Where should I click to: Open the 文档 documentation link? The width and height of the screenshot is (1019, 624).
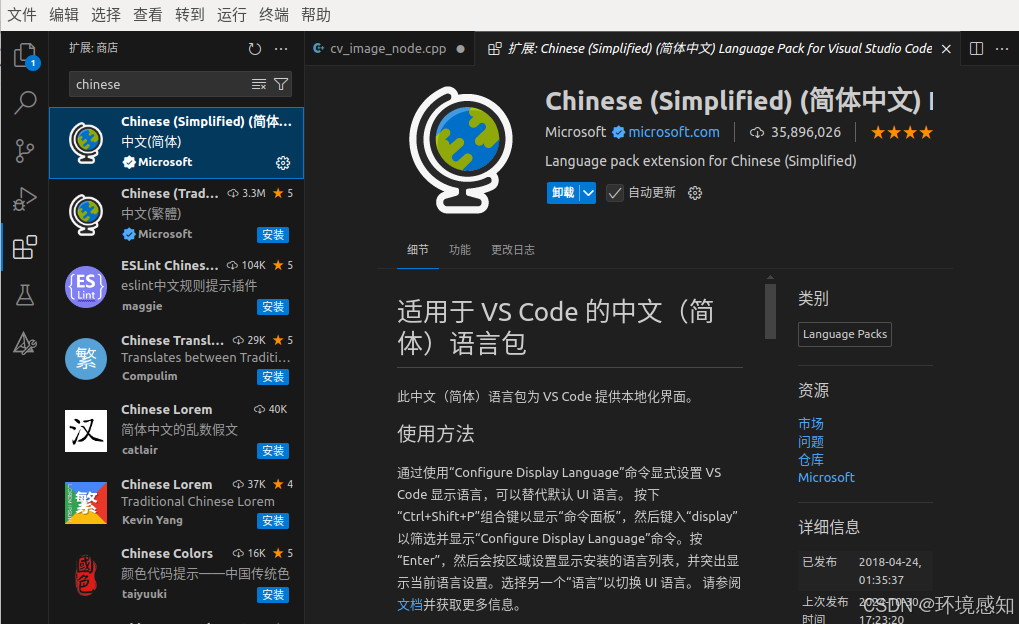click(410, 605)
